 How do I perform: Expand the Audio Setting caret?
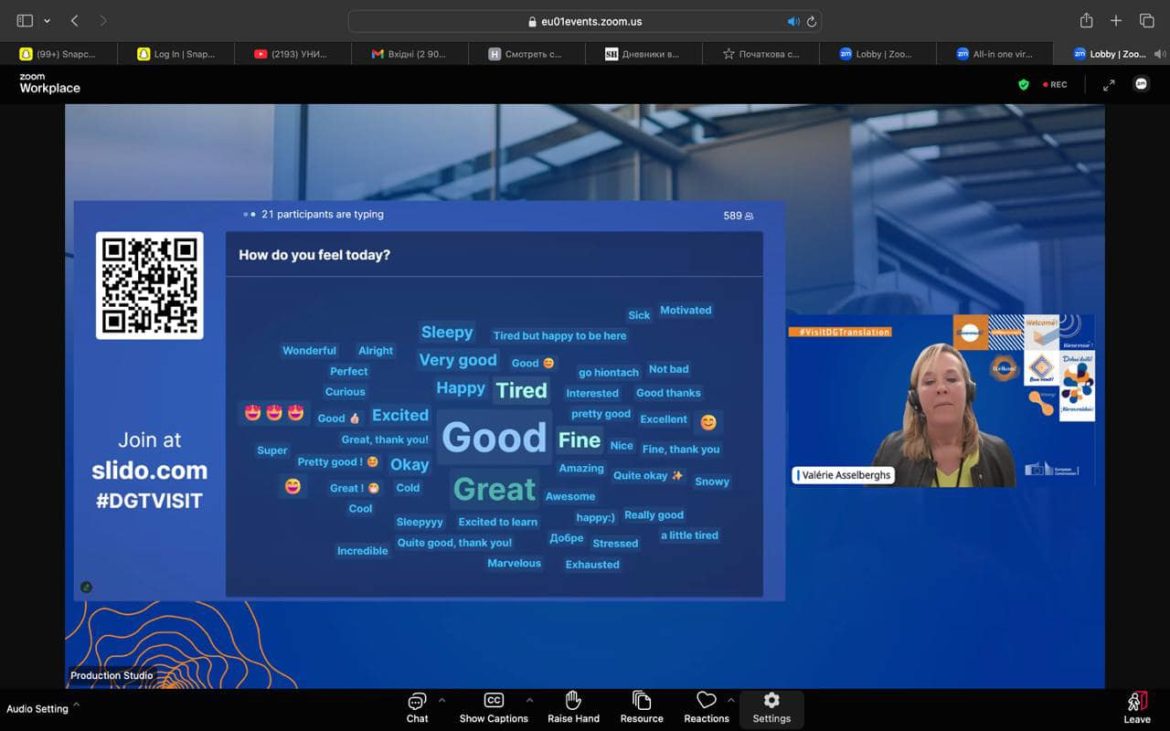77,704
